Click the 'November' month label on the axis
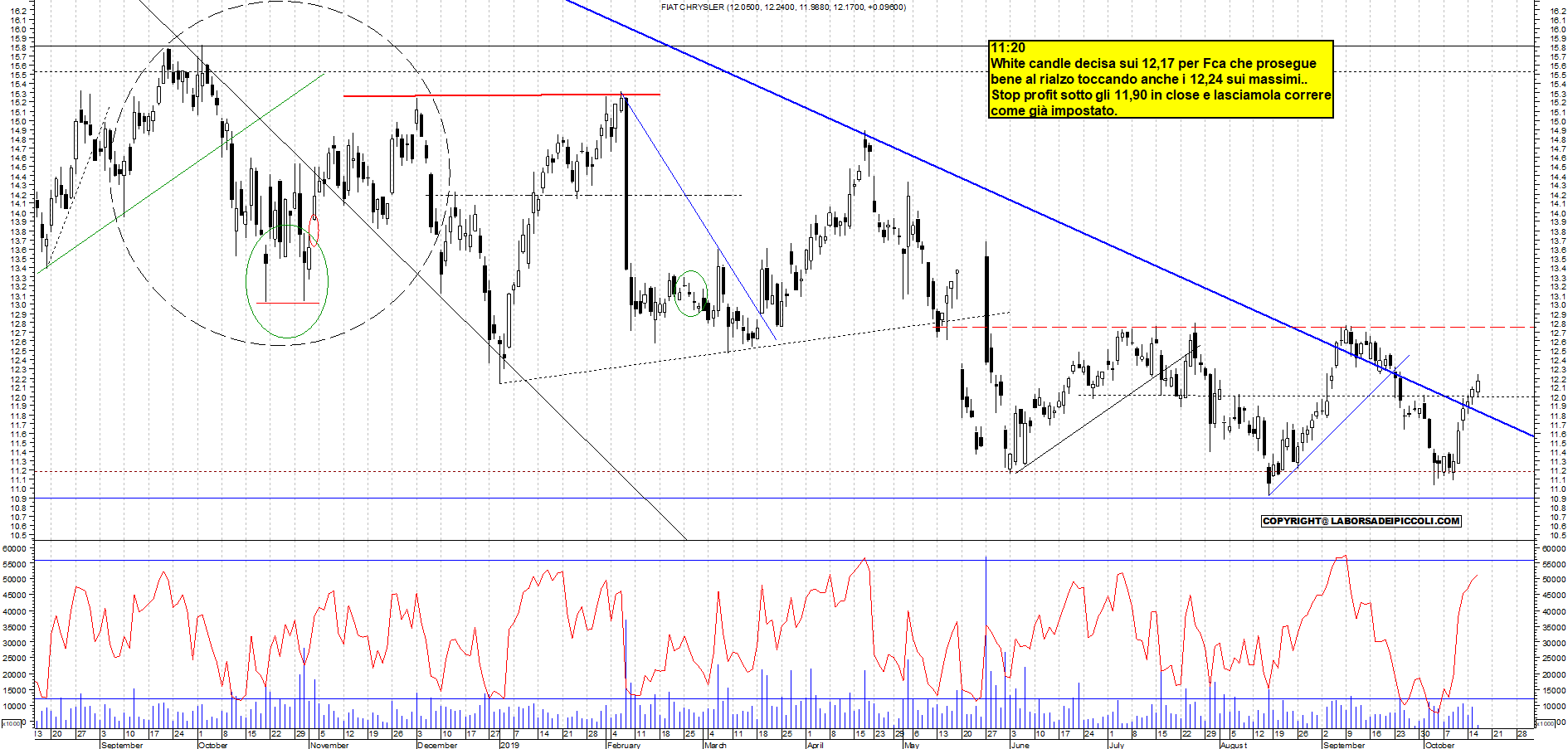This screenshot has height=749, width=1568. (329, 745)
